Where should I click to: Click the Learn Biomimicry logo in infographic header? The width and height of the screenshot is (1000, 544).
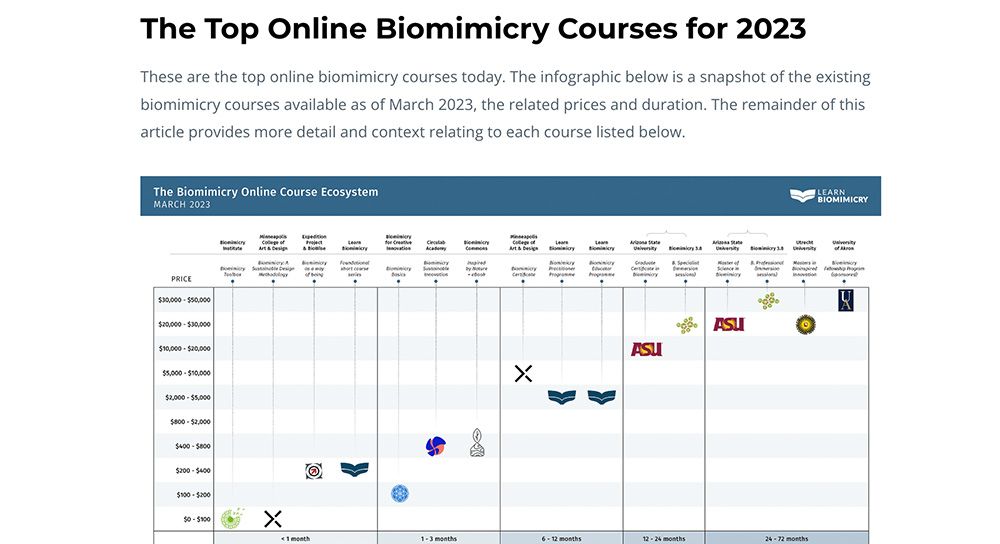click(828, 196)
